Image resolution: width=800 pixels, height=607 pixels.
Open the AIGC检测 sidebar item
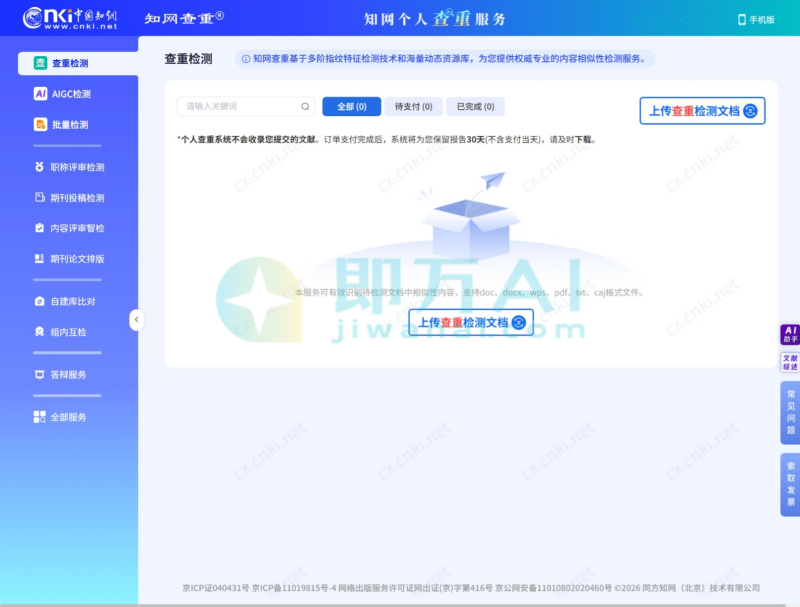coord(62,93)
